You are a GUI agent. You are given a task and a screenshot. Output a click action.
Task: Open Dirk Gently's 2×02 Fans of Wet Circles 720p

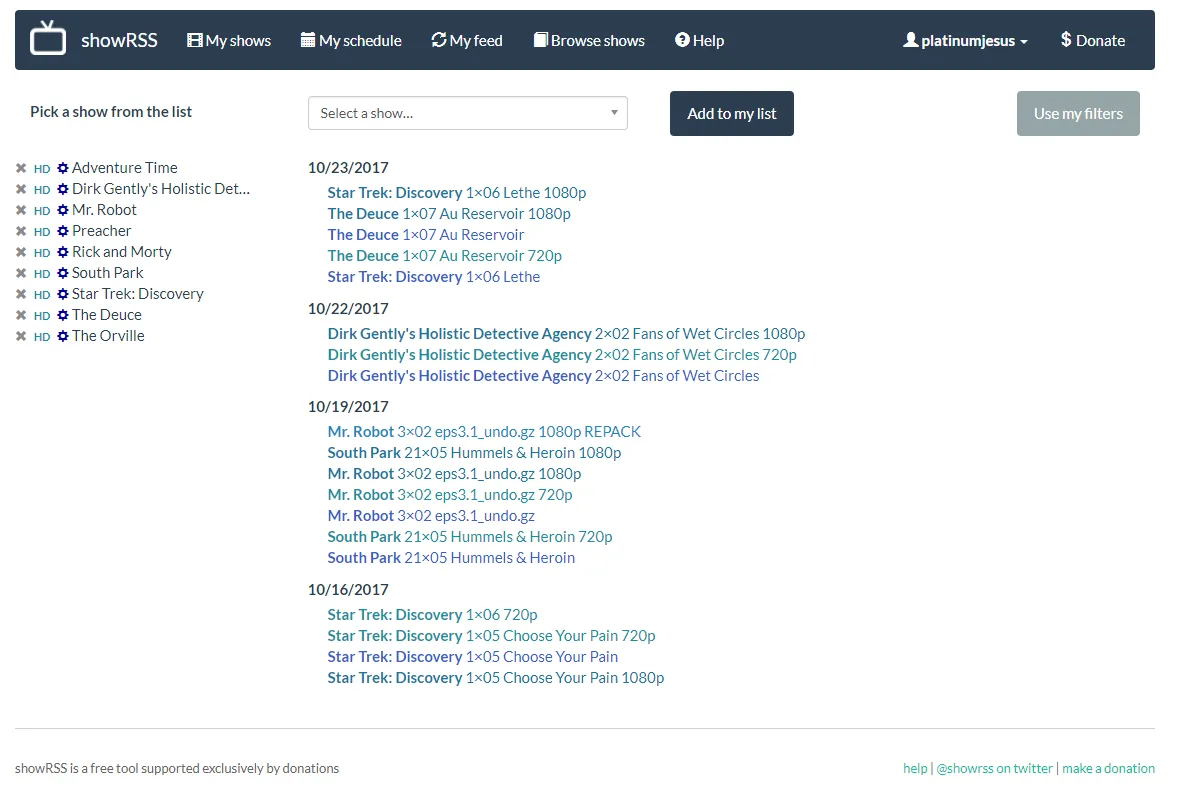pyautogui.click(x=563, y=355)
